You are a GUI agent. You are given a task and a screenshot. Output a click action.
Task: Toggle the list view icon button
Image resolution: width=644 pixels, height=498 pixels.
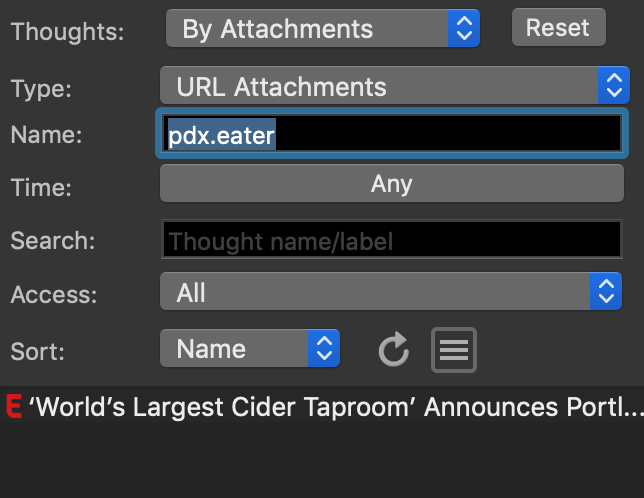coord(453,349)
